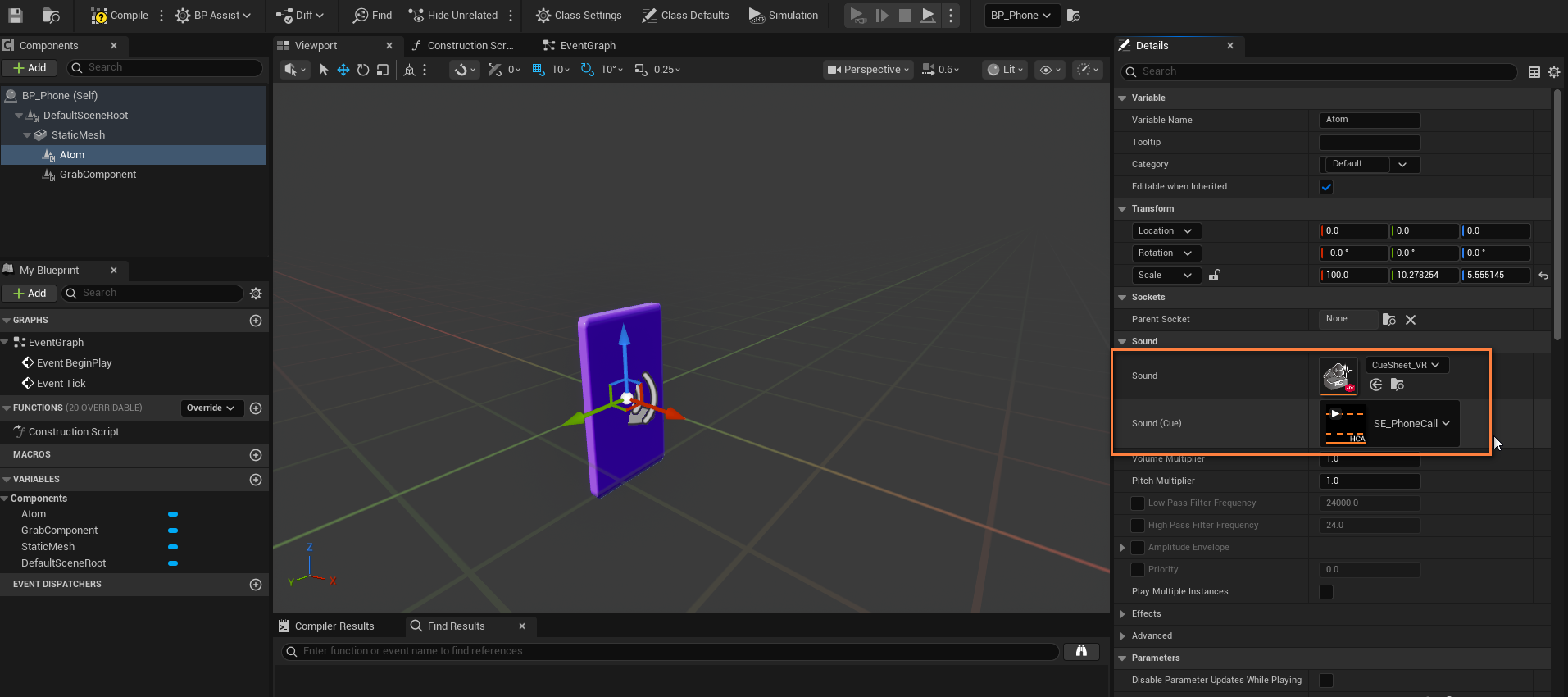Toggle Play Multiple Instances checkbox
1568x697 pixels.
pos(1326,592)
